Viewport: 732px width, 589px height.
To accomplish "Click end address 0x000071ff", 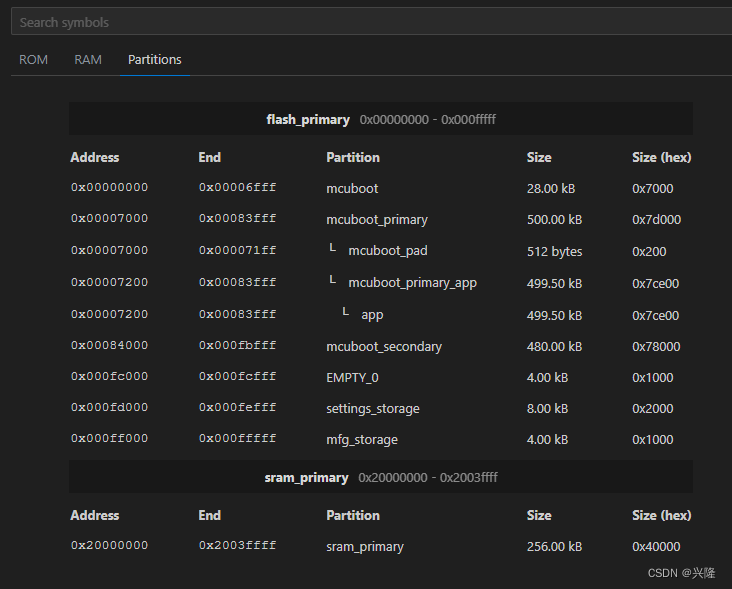I will pyautogui.click(x=237, y=250).
